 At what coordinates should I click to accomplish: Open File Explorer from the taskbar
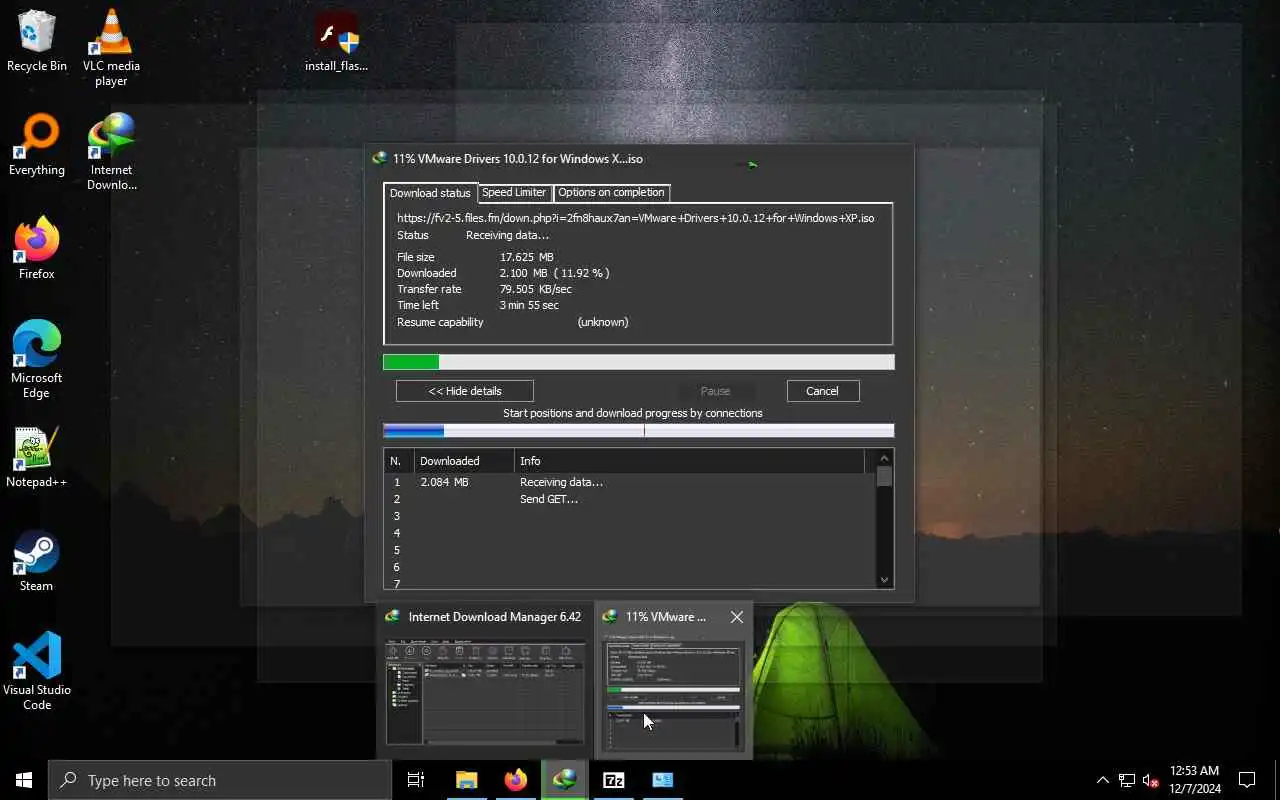pos(467,780)
